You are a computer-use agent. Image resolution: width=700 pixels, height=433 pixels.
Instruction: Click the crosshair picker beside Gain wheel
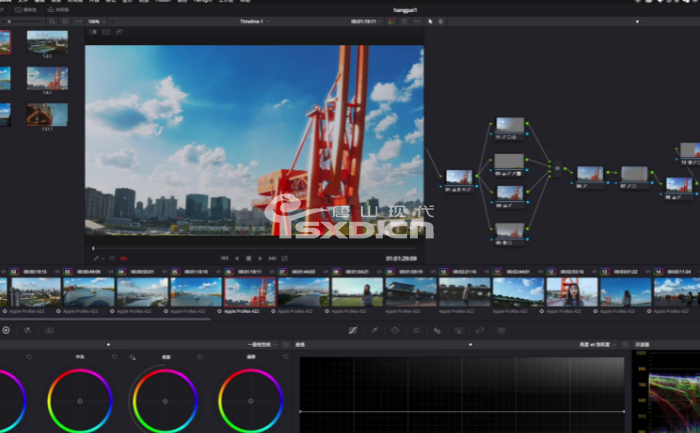pos(133,357)
